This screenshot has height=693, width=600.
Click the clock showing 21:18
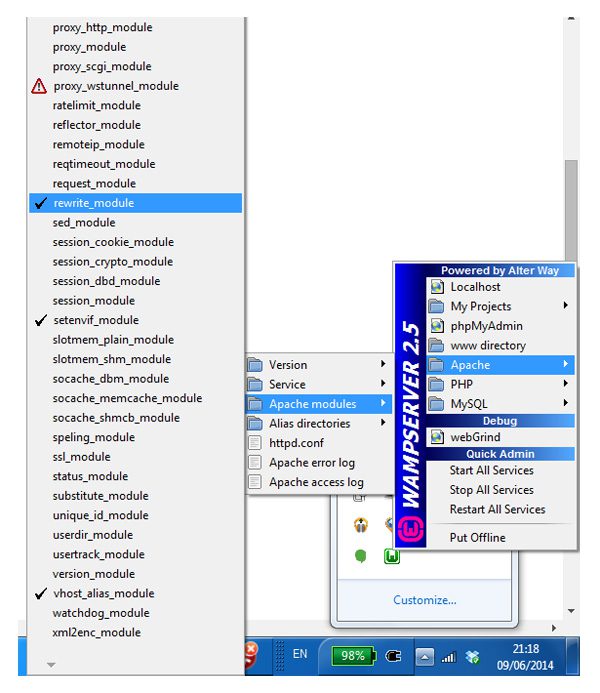(525, 648)
